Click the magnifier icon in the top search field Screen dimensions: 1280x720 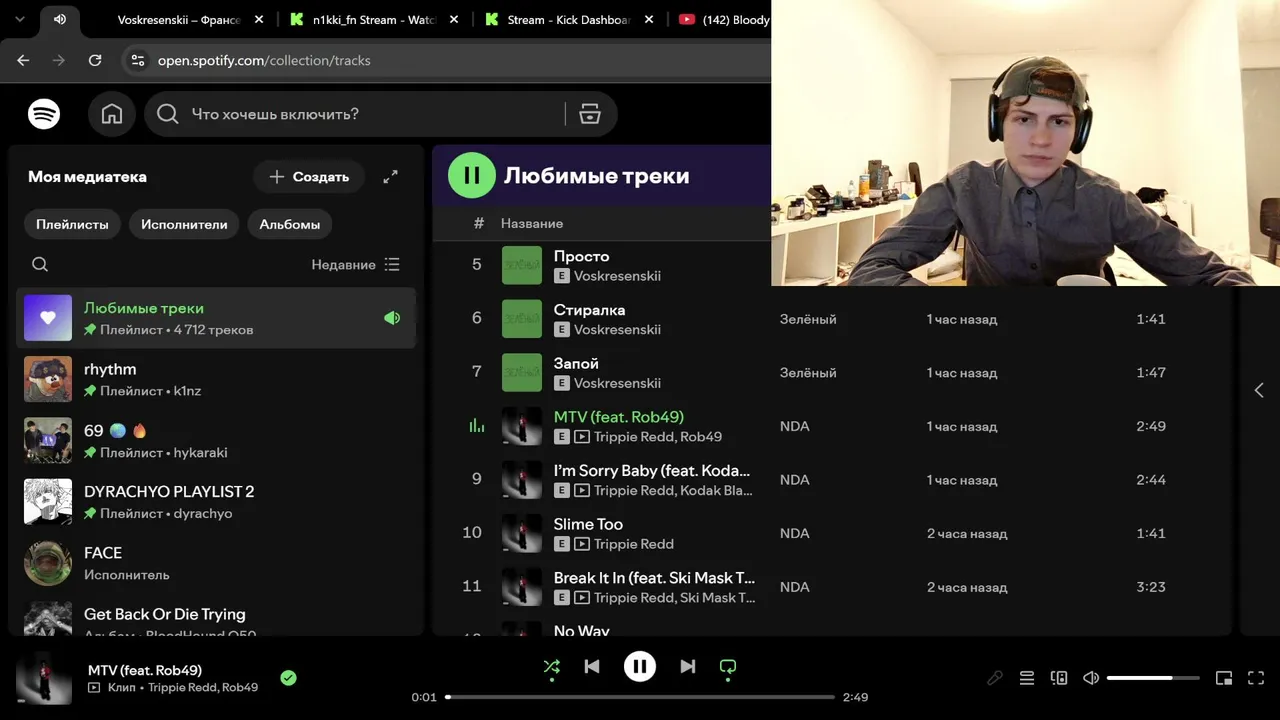click(168, 114)
